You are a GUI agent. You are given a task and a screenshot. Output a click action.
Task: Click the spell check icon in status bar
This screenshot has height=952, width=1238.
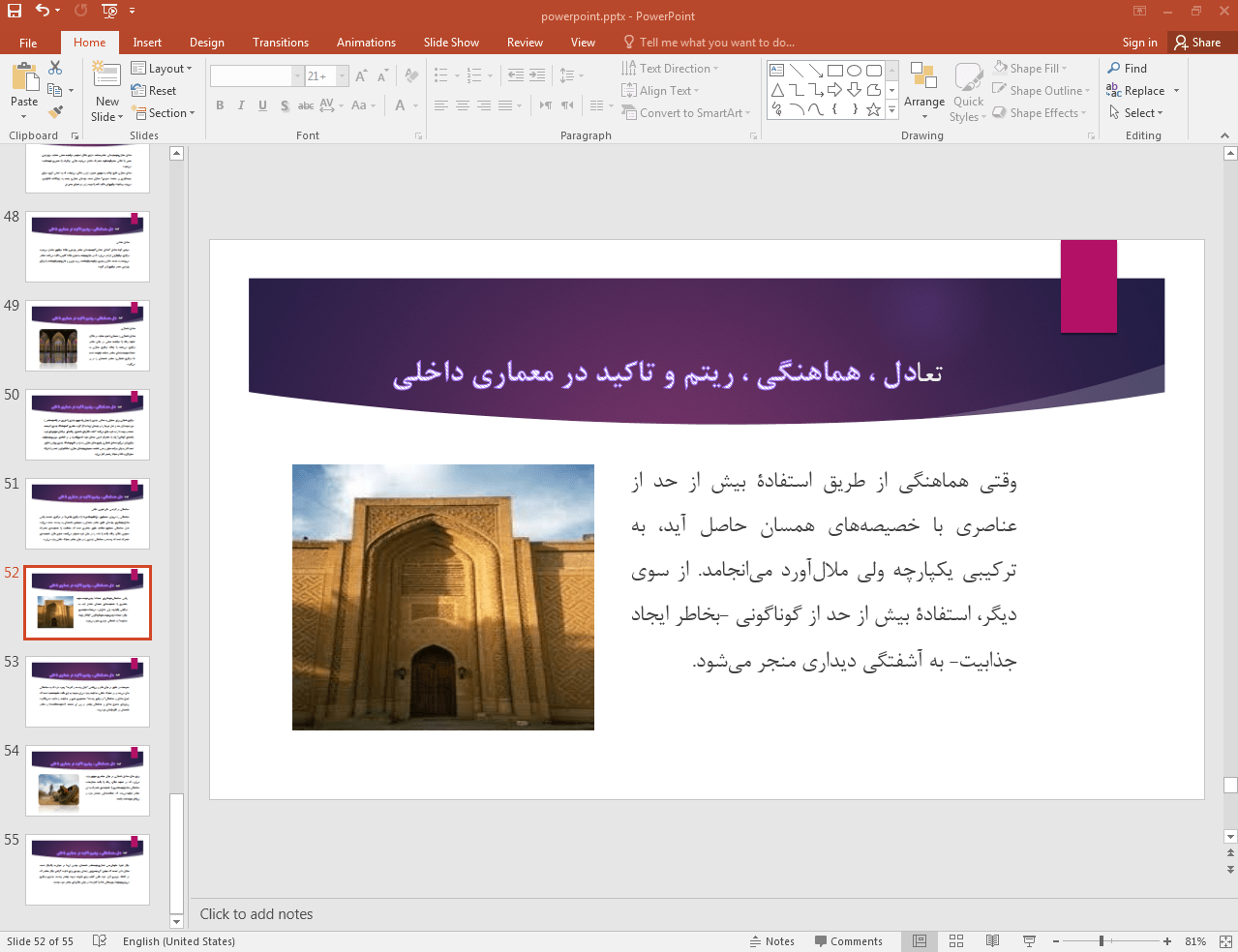[x=100, y=941]
